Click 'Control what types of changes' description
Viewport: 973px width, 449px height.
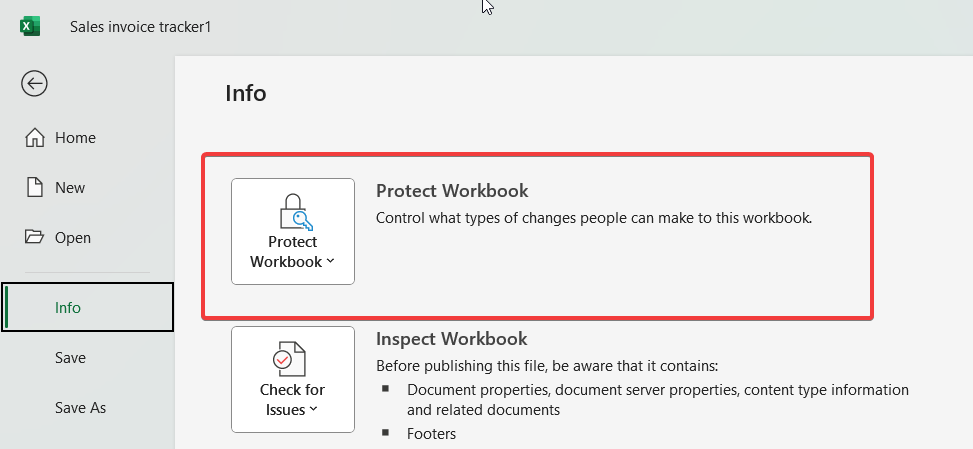594,218
